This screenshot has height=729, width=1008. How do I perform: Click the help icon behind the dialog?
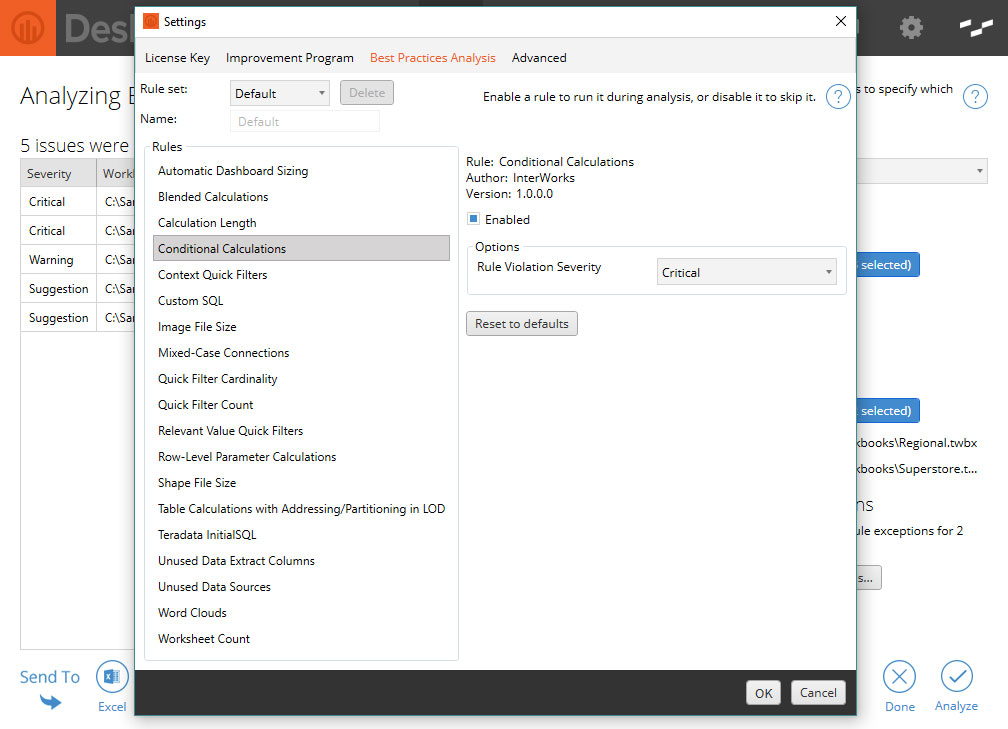pyautogui.click(x=975, y=97)
